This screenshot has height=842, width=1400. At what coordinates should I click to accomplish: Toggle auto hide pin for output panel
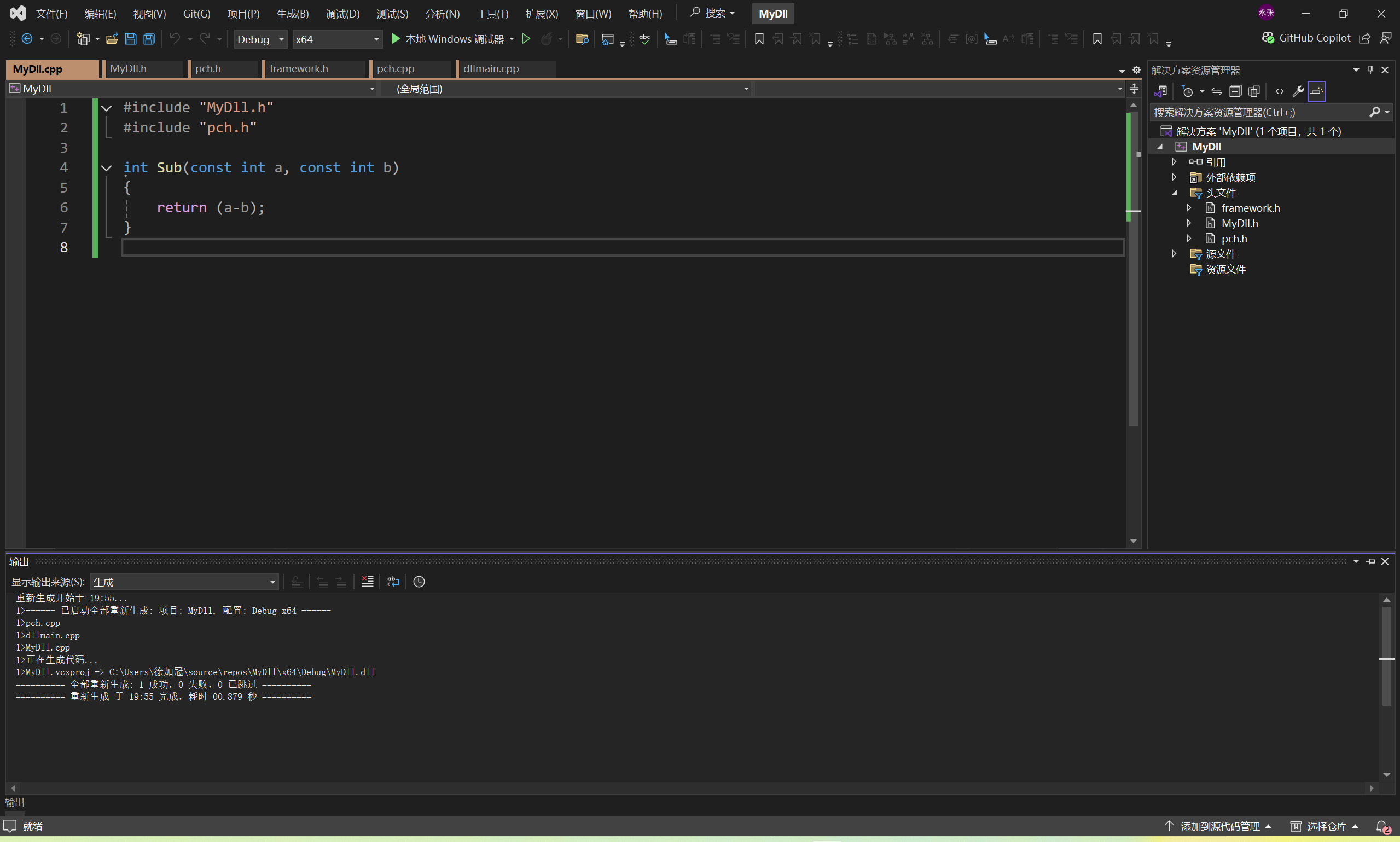[x=1370, y=561]
